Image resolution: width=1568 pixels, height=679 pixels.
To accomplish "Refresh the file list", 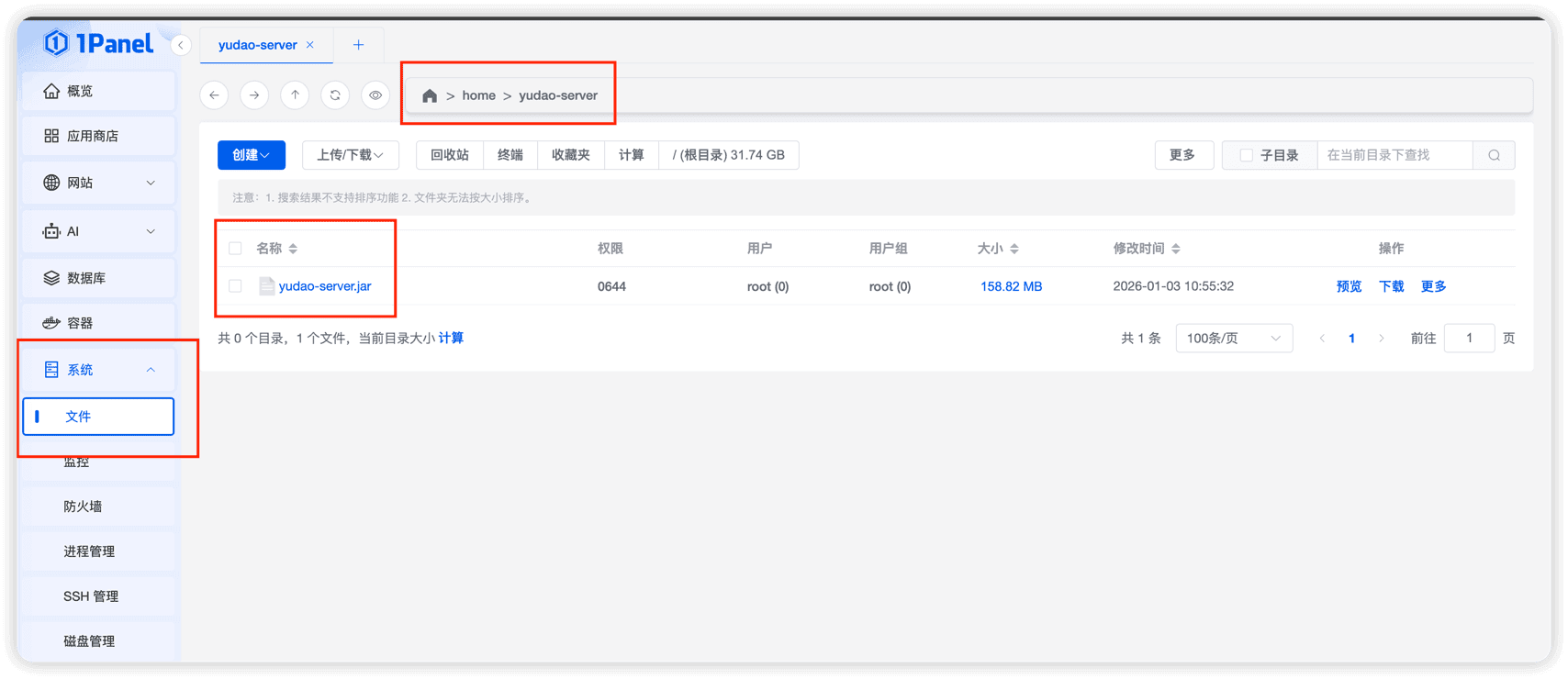I will [x=335, y=95].
